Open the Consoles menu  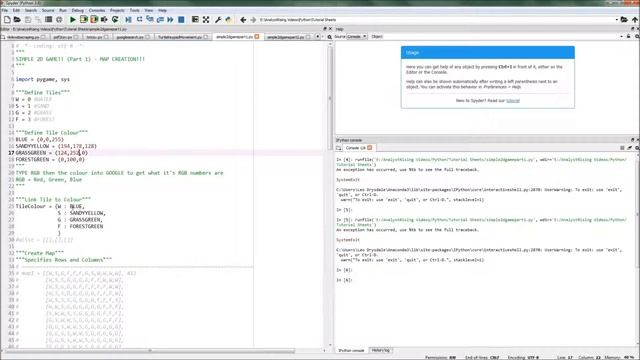(x=97, y=10)
